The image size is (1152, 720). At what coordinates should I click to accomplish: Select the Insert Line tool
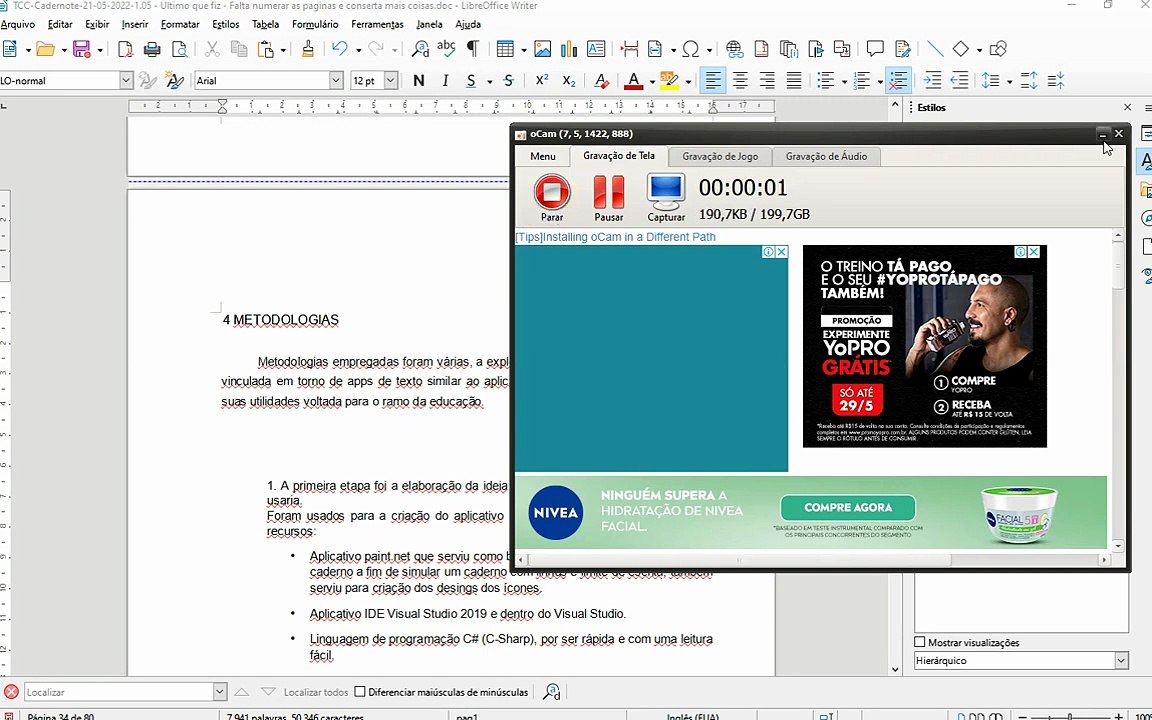tap(935, 49)
